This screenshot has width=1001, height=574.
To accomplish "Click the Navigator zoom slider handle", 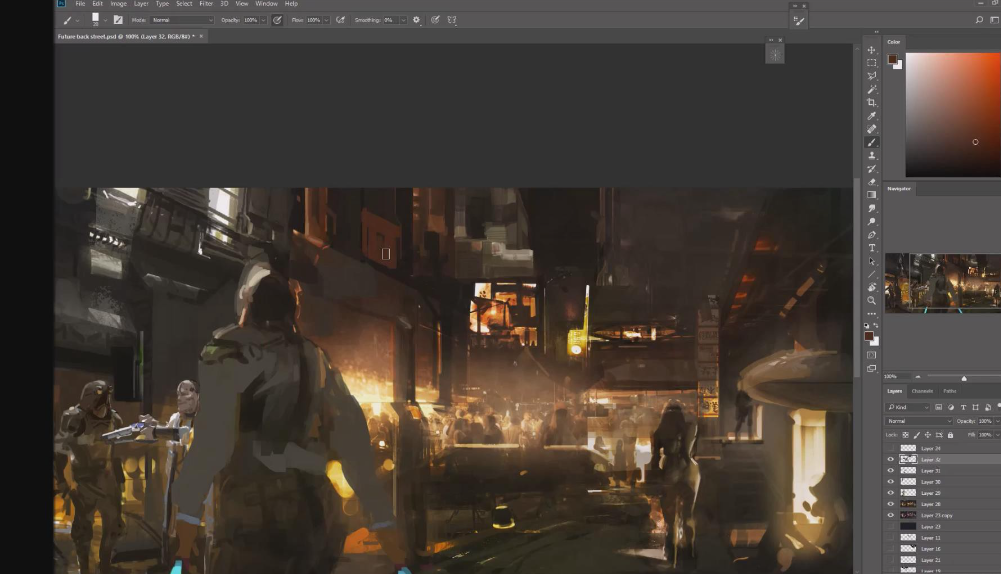I will (964, 378).
